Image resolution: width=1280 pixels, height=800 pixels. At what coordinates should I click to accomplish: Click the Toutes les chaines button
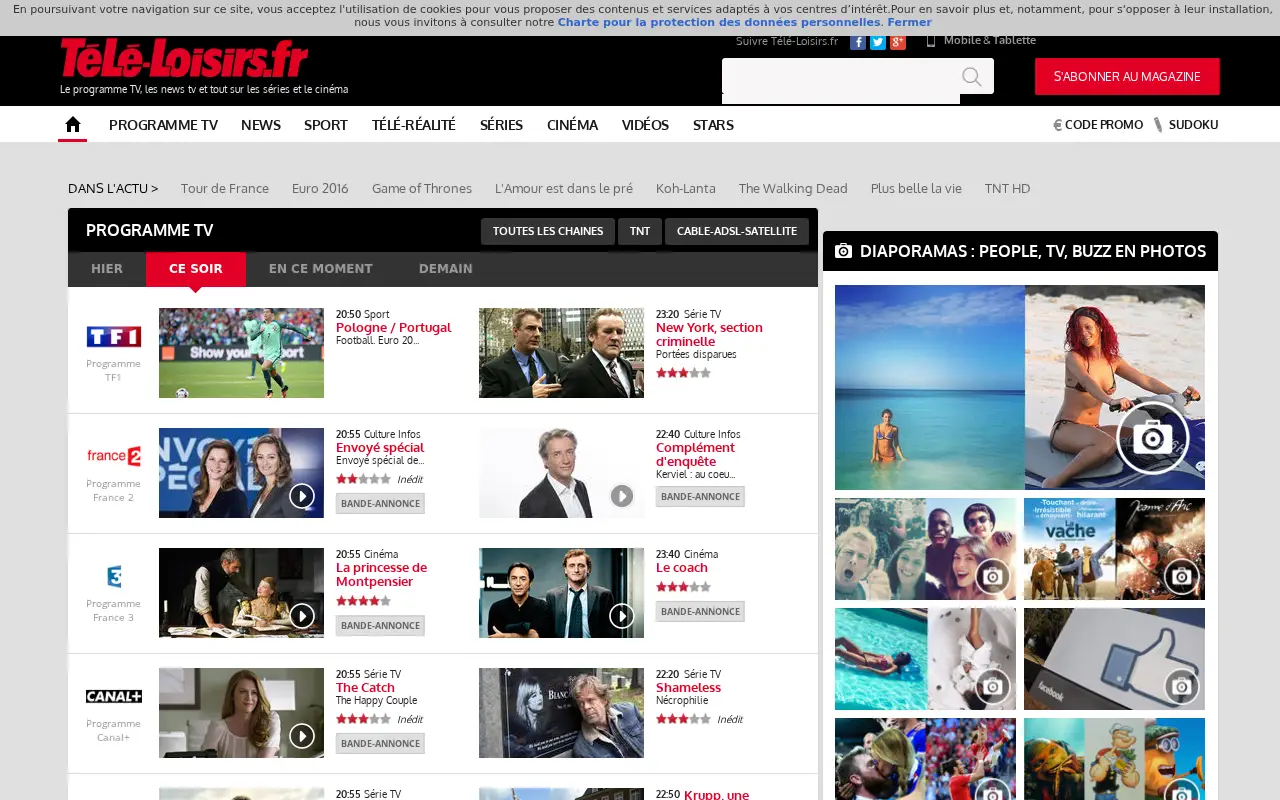tap(548, 231)
